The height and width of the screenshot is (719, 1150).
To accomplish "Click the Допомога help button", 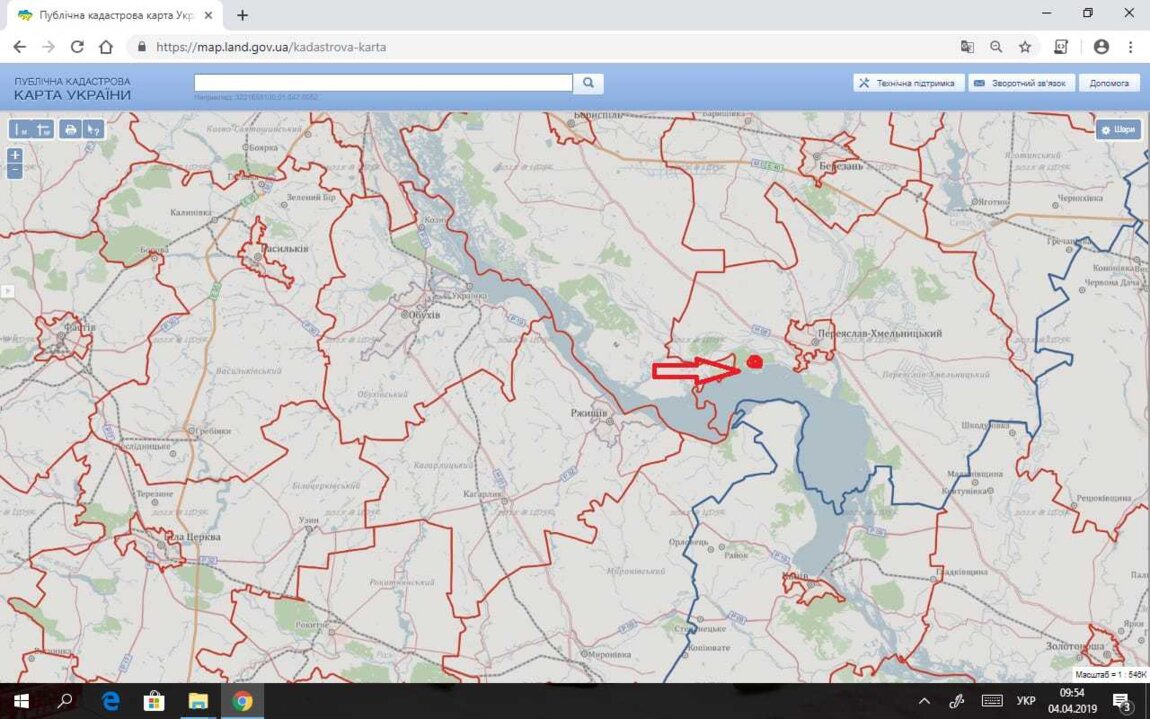I will click(1109, 83).
